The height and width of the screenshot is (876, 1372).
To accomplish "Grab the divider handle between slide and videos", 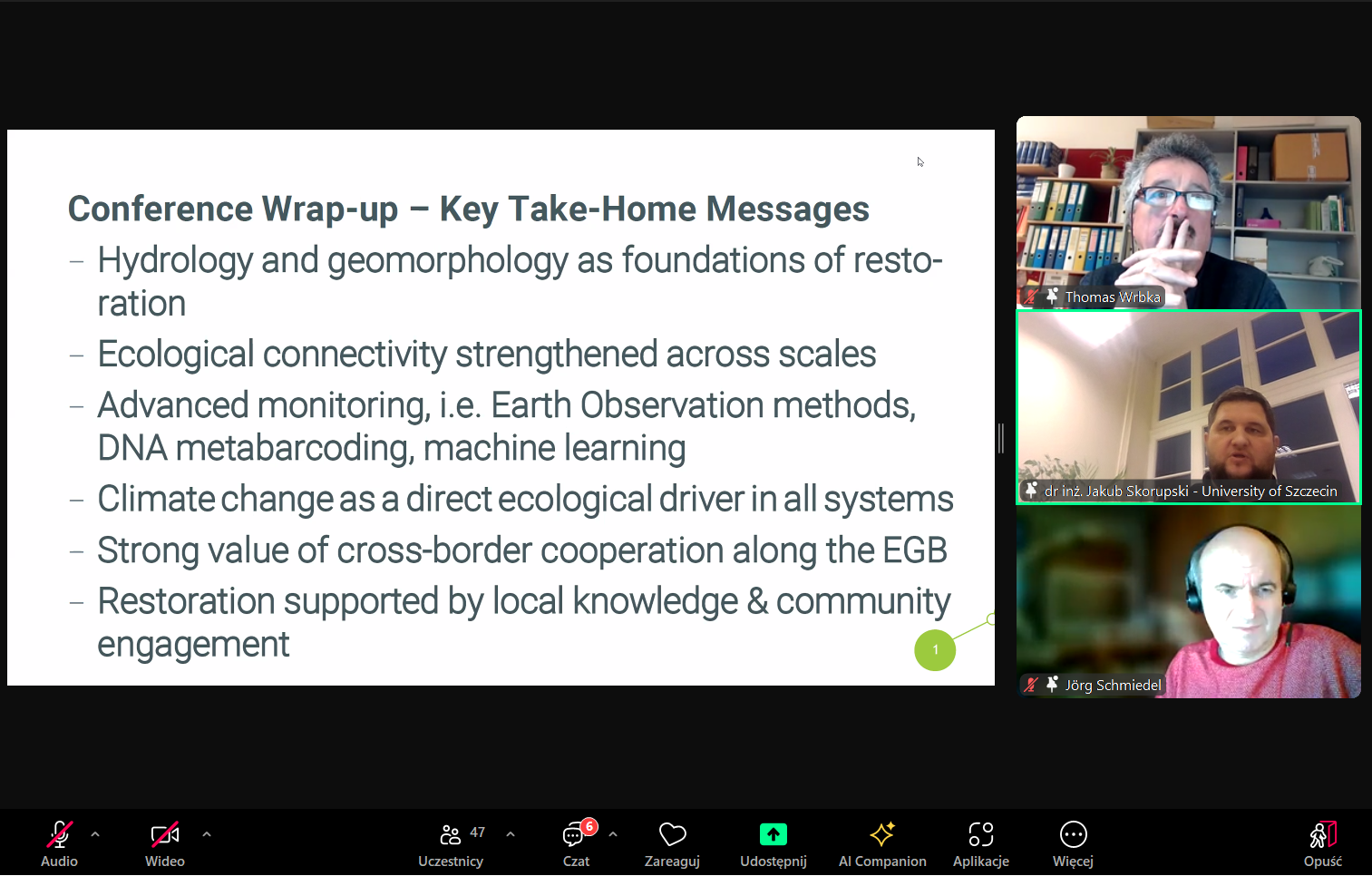I will [1001, 438].
